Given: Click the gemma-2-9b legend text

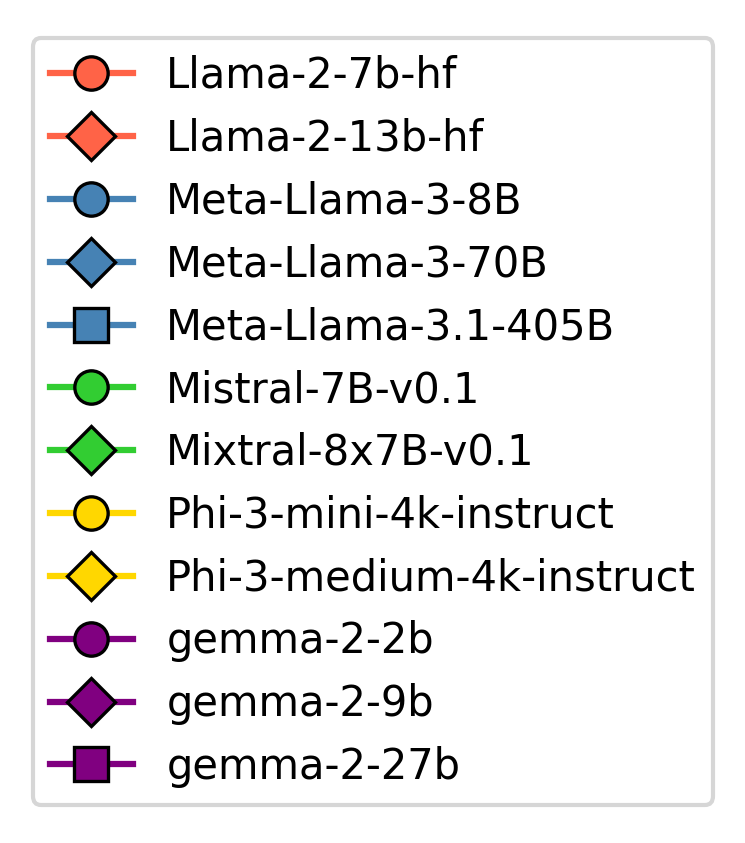Looking at the screenshot, I should [x=299, y=703].
